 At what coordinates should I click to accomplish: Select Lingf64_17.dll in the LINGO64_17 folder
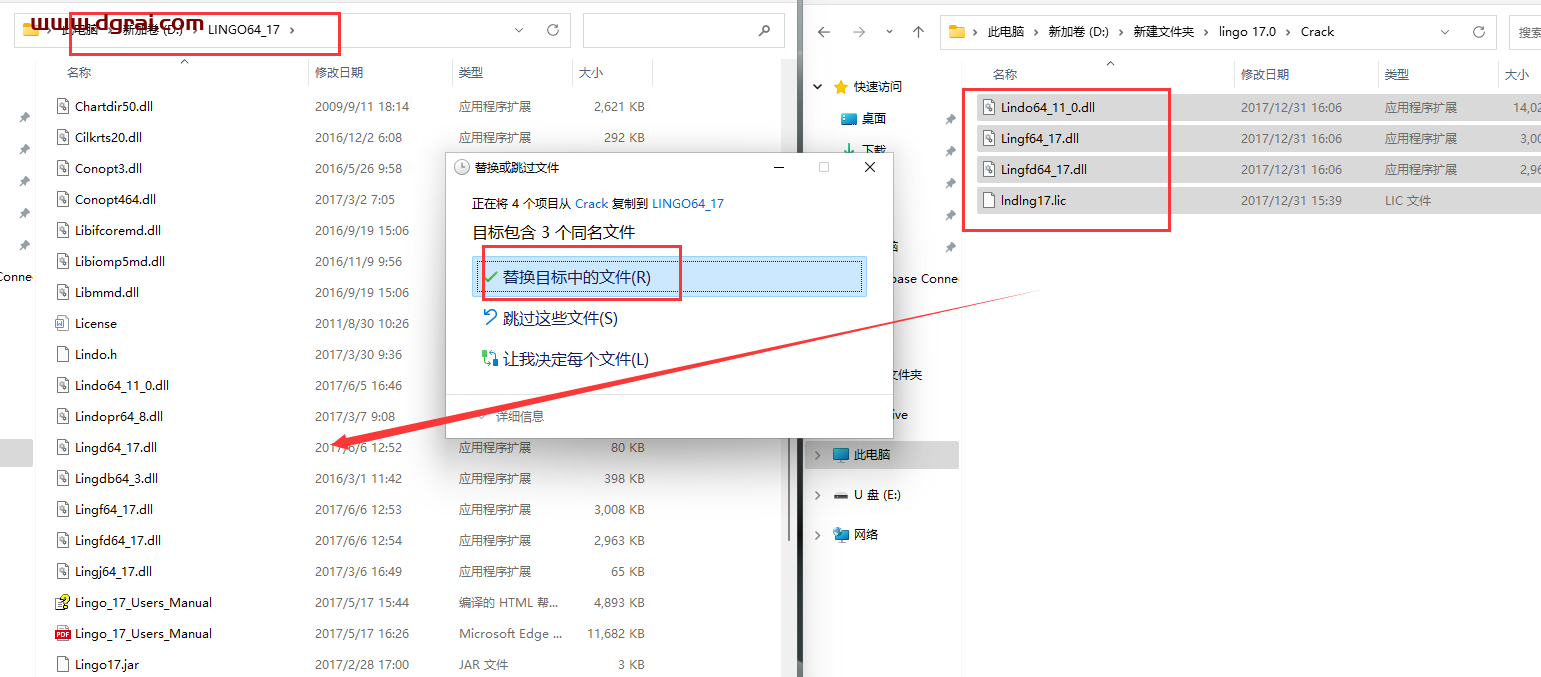coord(113,509)
